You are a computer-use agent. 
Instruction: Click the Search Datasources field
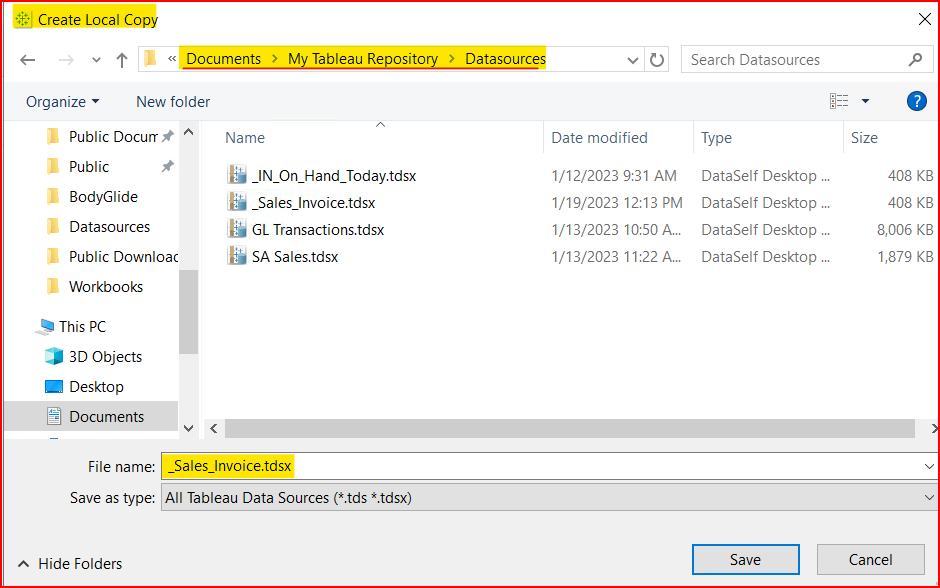[x=795, y=60]
